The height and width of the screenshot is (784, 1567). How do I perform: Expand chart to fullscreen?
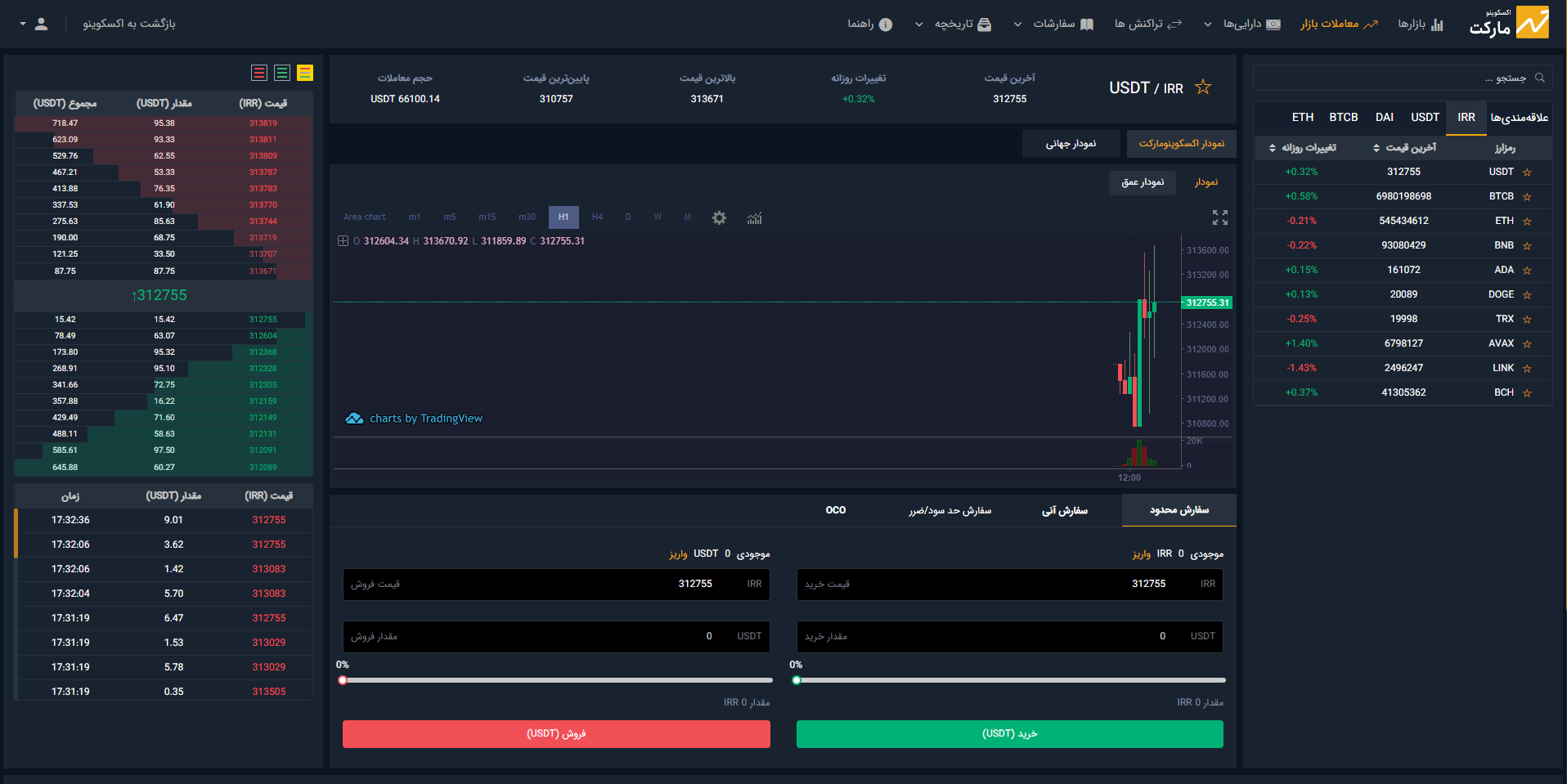pos(1220,217)
